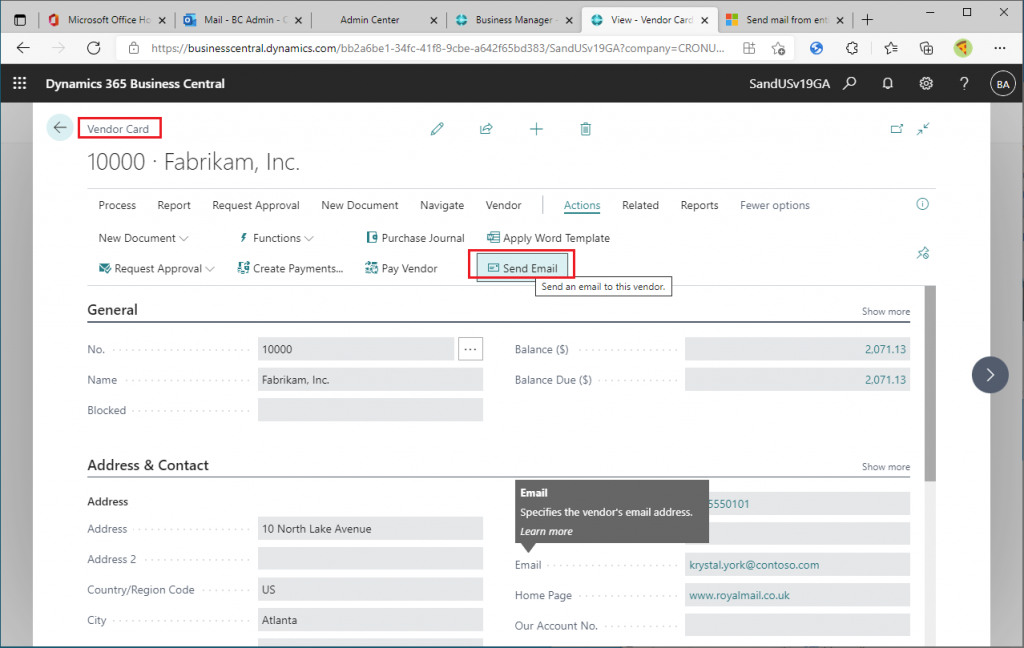Open new browser tab plus button
This screenshot has width=1024, height=648.
click(x=867, y=20)
